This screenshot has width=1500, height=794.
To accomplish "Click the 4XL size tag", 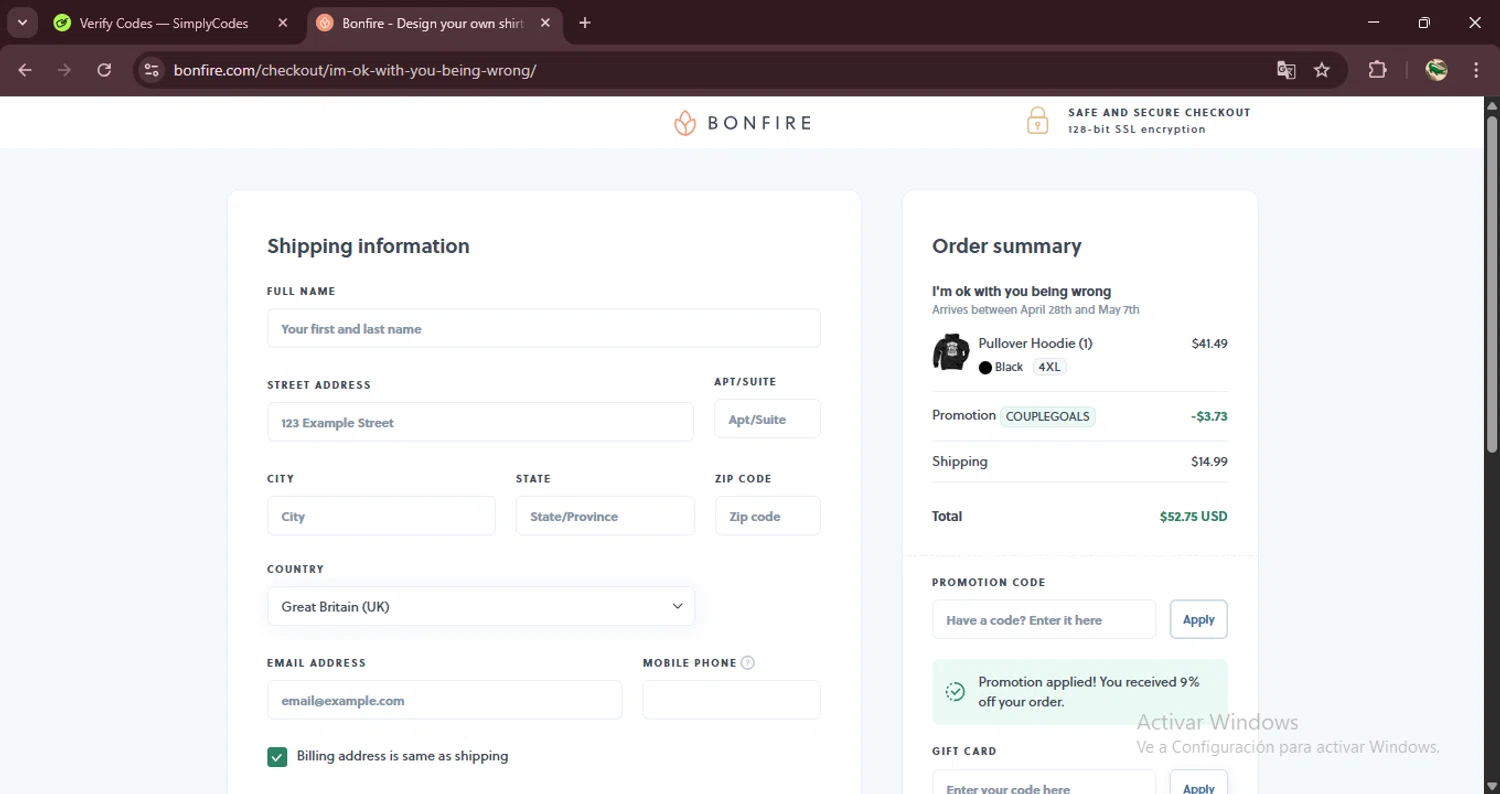I will pos(1049,367).
